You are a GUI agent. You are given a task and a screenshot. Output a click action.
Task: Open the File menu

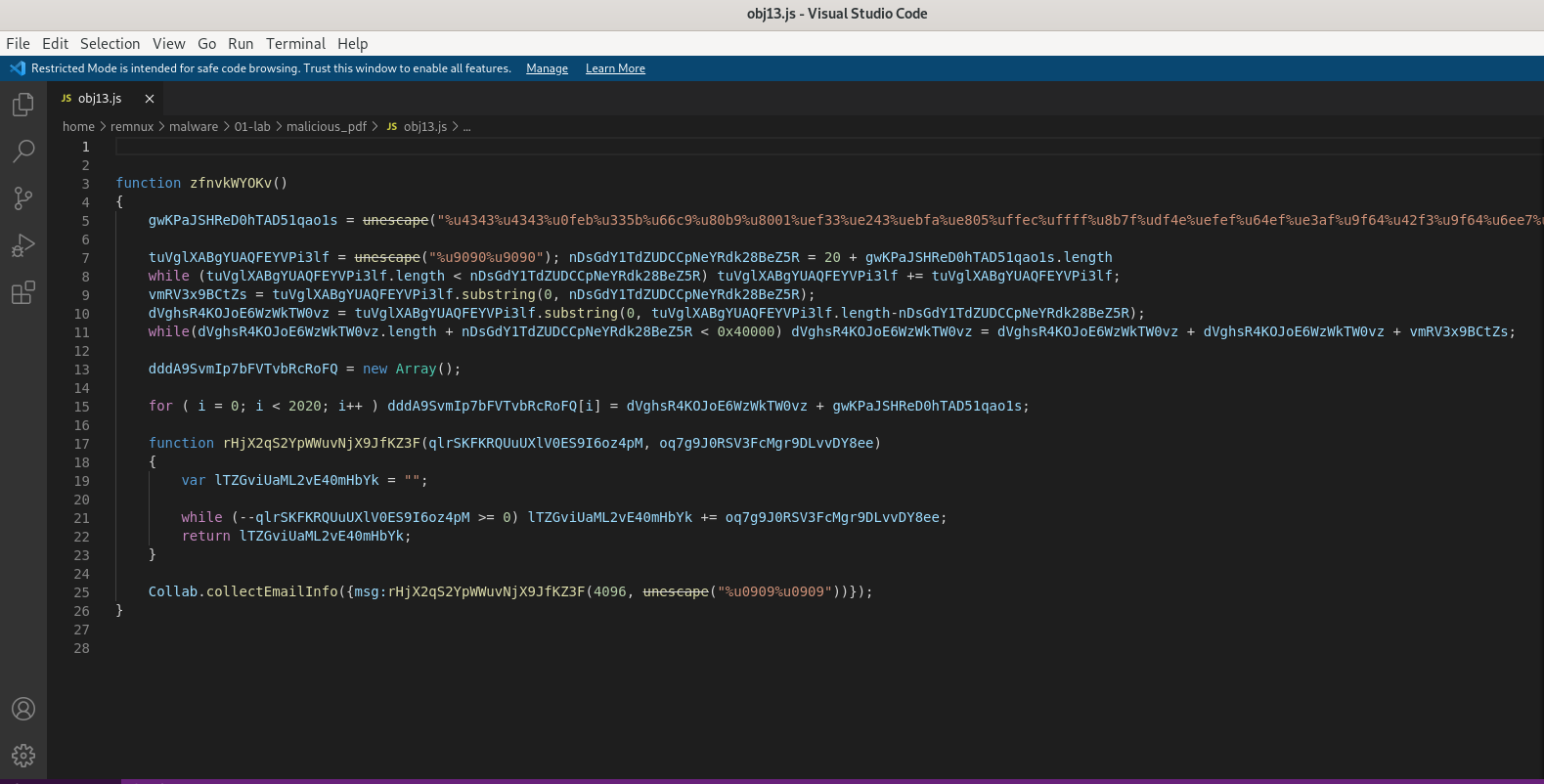click(x=18, y=44)
